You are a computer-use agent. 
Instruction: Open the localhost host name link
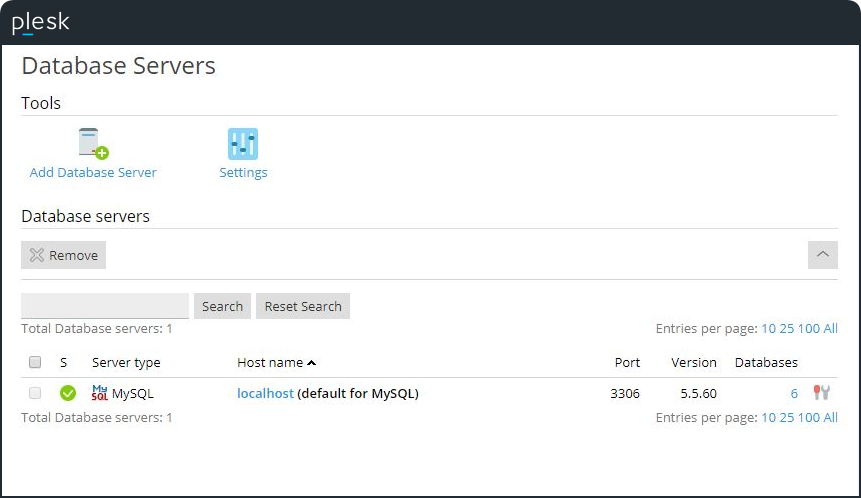coord(265,393)
